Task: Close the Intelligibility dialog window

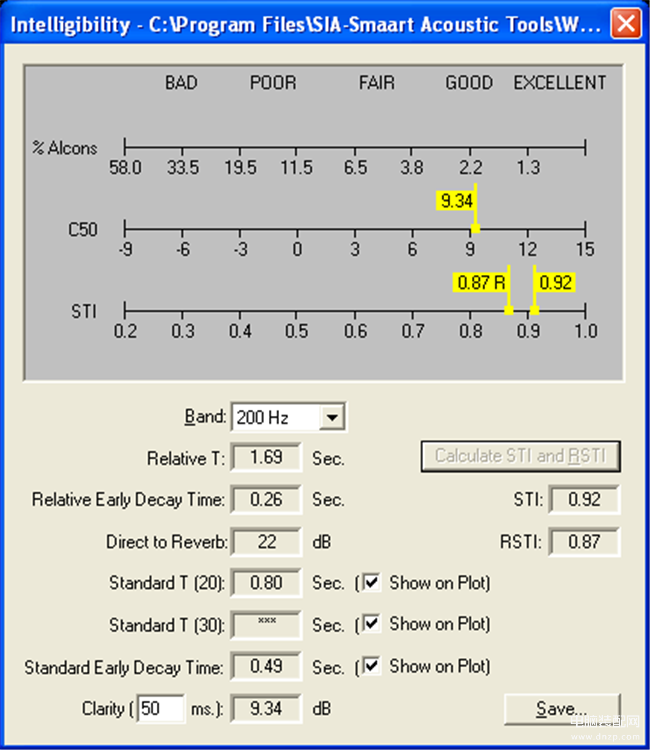Action: click(x=626, y=22)
